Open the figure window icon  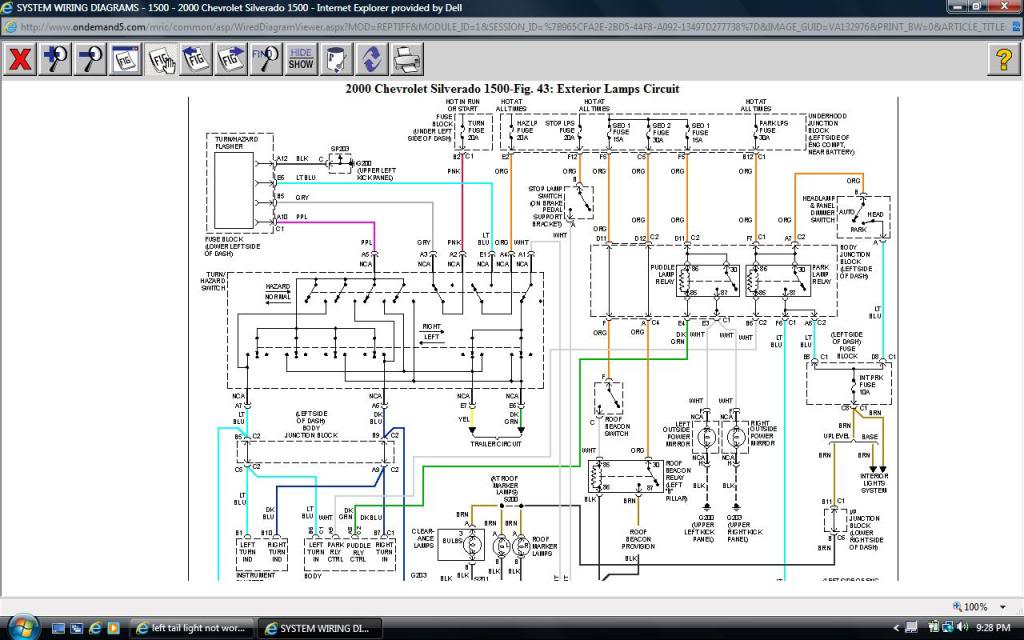126,58
